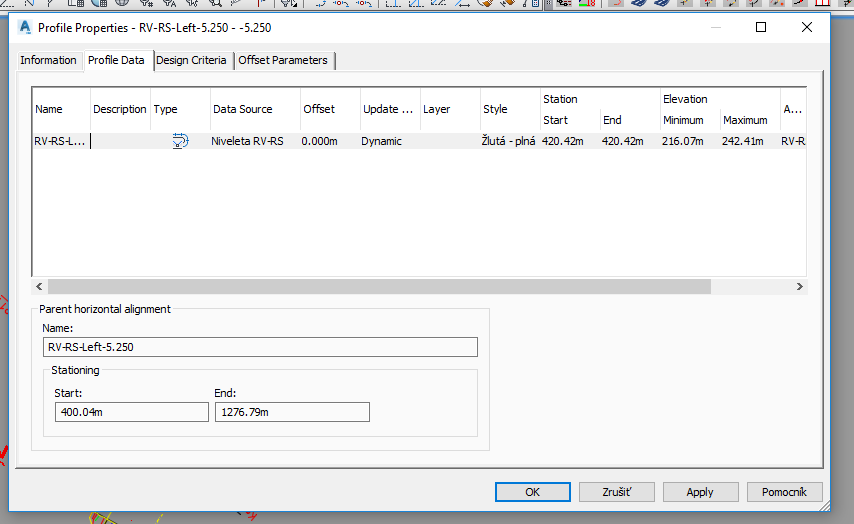
Task: Click the Name column header
Action: point(62,109)
